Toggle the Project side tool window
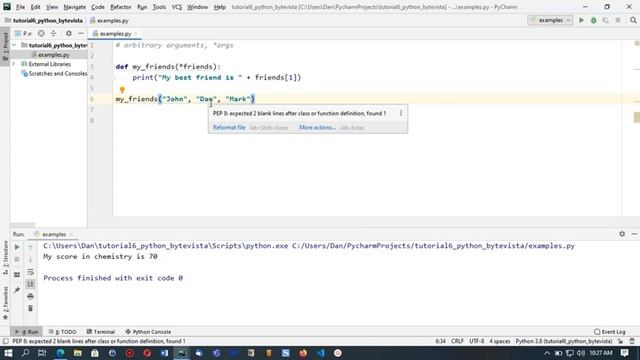 click(x=5, y=47)
